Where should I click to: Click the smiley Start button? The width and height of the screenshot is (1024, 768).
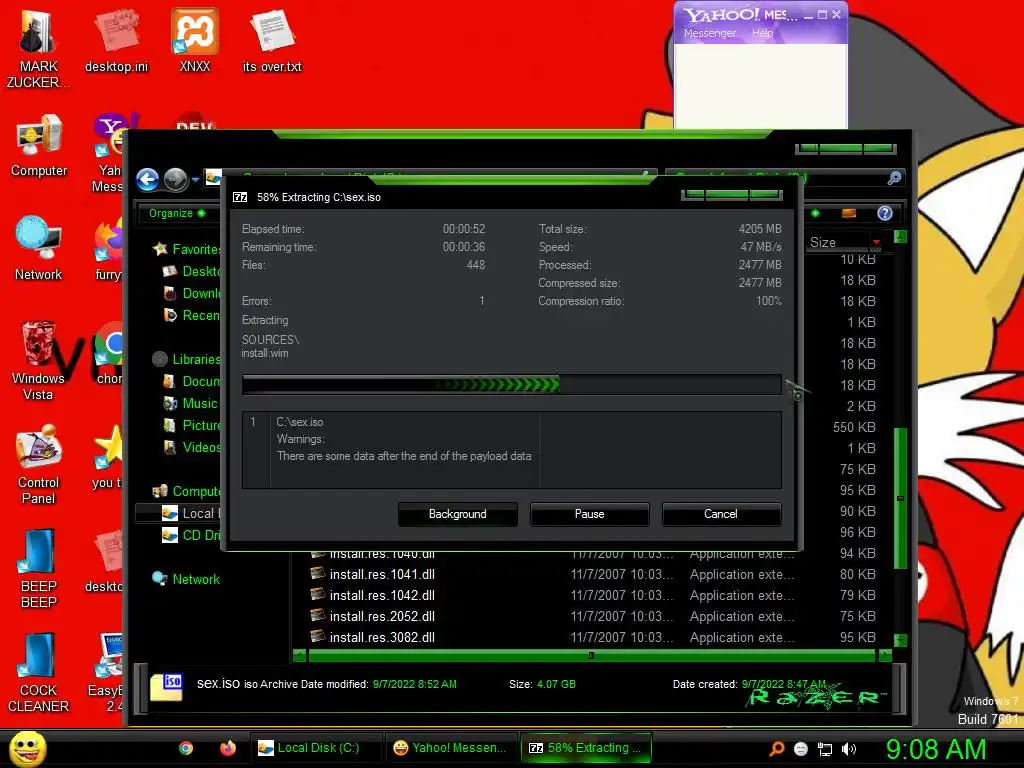(27, 748)
